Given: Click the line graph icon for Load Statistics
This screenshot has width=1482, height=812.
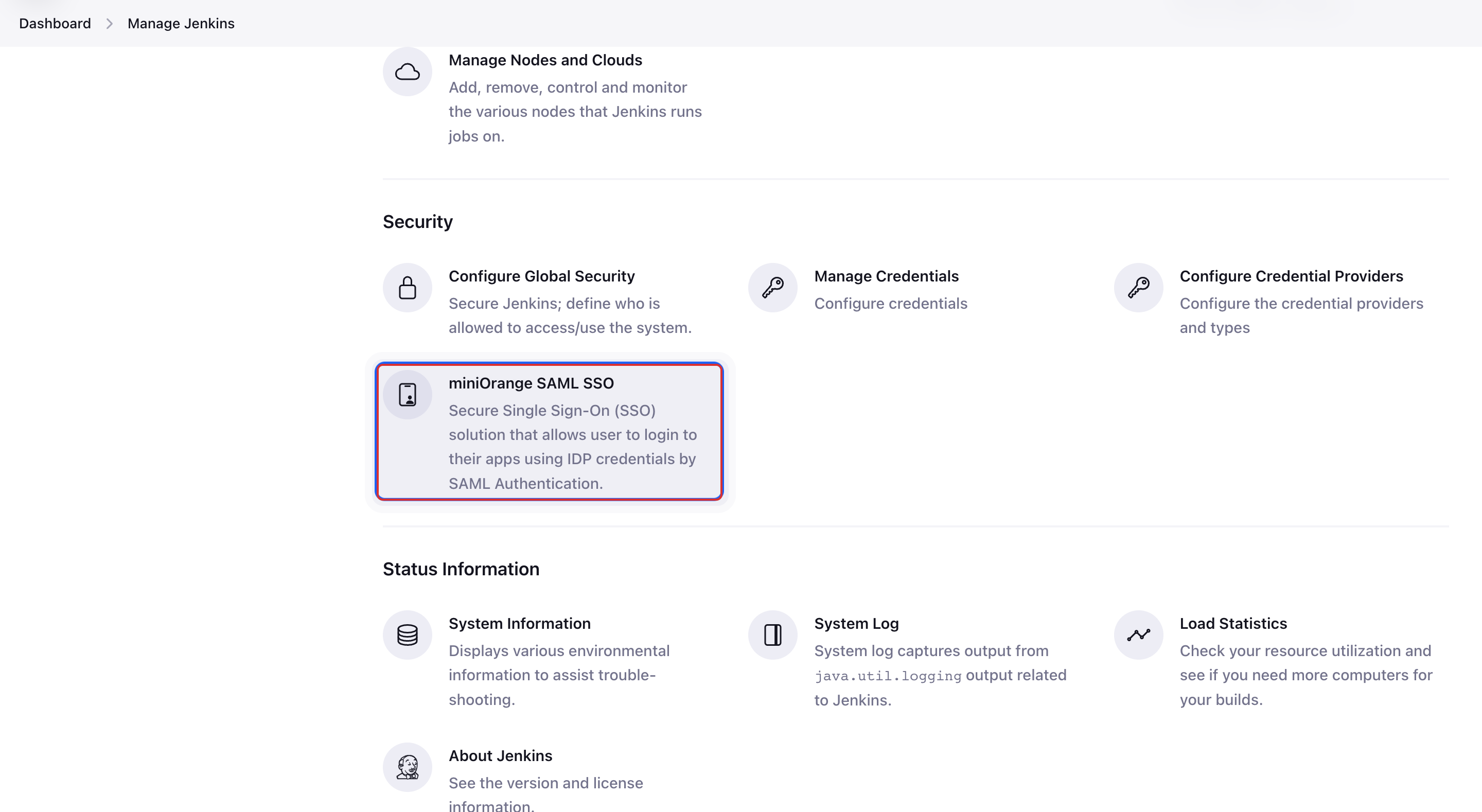Looking at the screenshot, I should [x=1139, y=635].
